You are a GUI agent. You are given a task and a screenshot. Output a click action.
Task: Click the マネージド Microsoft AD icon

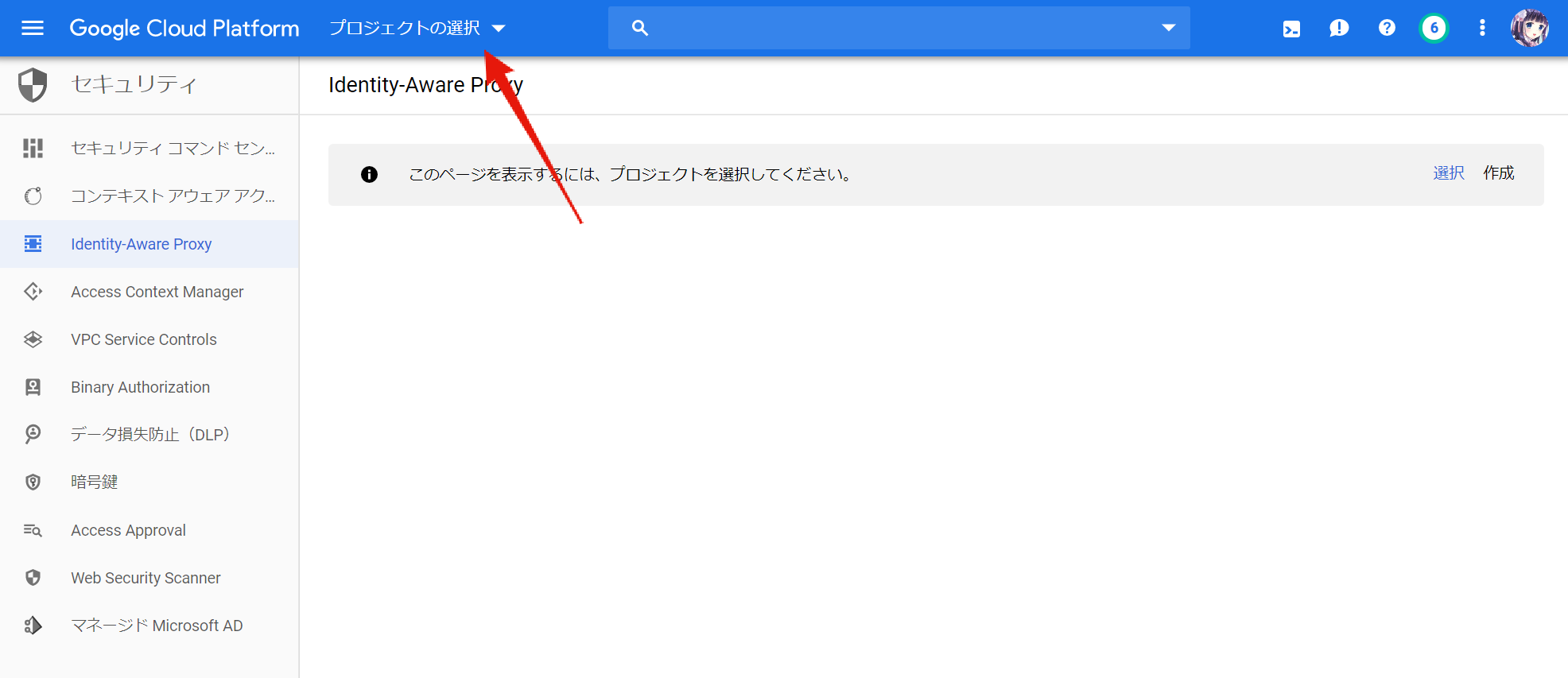coord(33,626)
